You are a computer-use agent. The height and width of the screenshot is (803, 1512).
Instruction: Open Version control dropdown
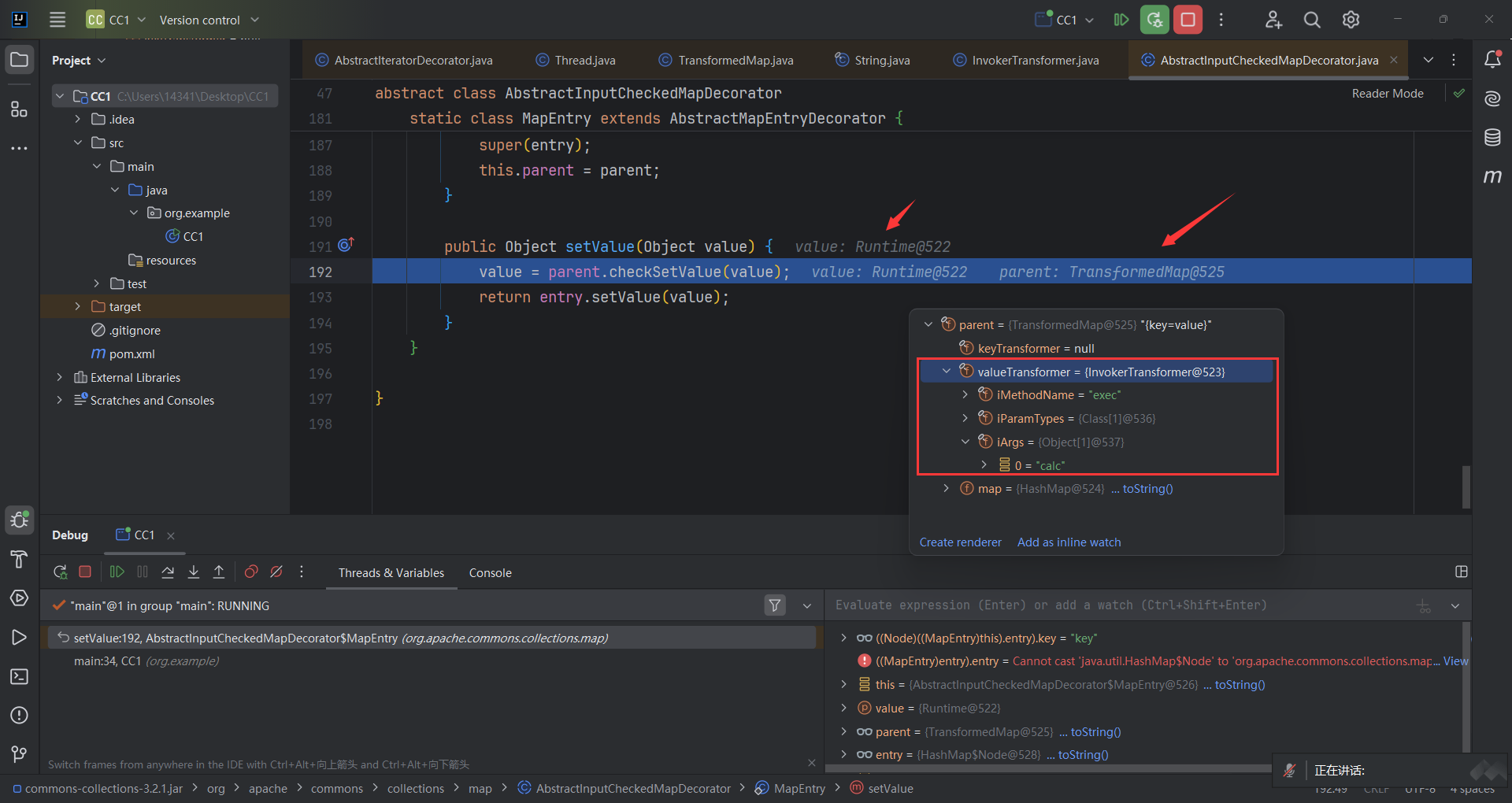(209, 20)
